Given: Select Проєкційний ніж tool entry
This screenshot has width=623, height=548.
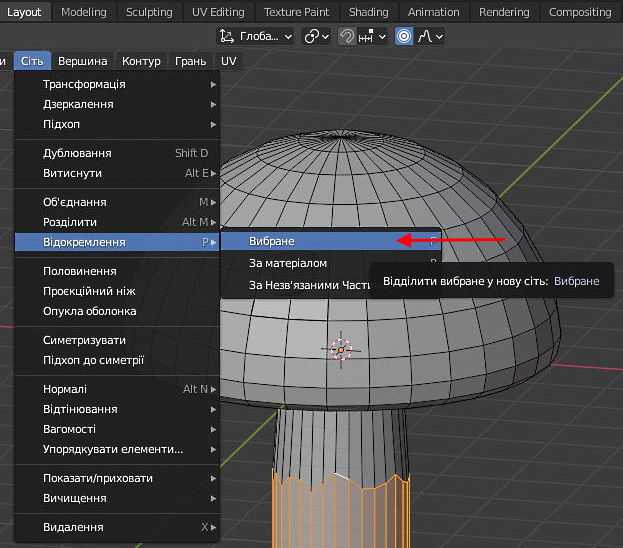Looking at the screenshot, I should click(117, 291).
